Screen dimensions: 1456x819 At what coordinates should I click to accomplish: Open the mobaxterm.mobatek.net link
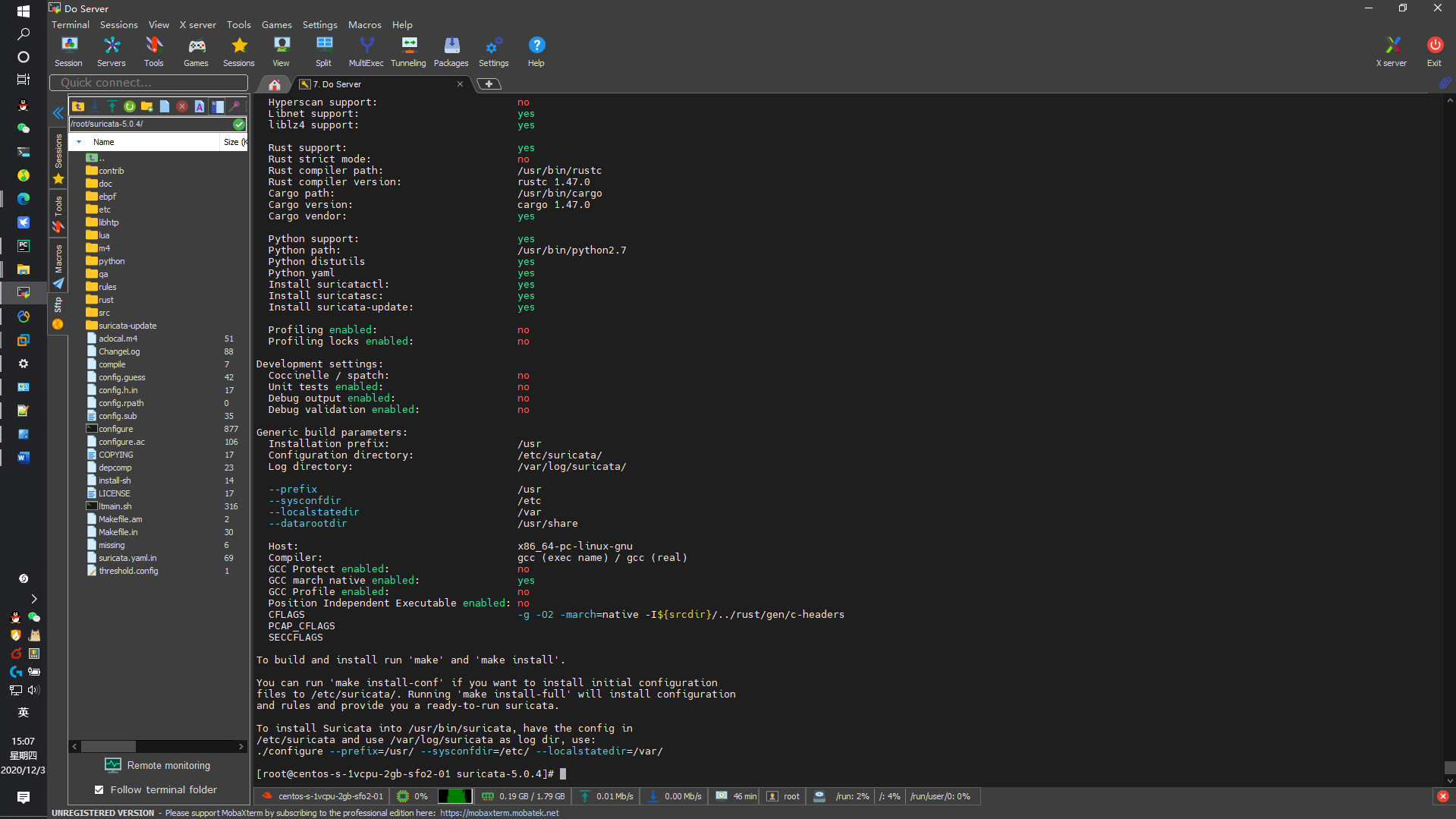click(x=499, y=813)
